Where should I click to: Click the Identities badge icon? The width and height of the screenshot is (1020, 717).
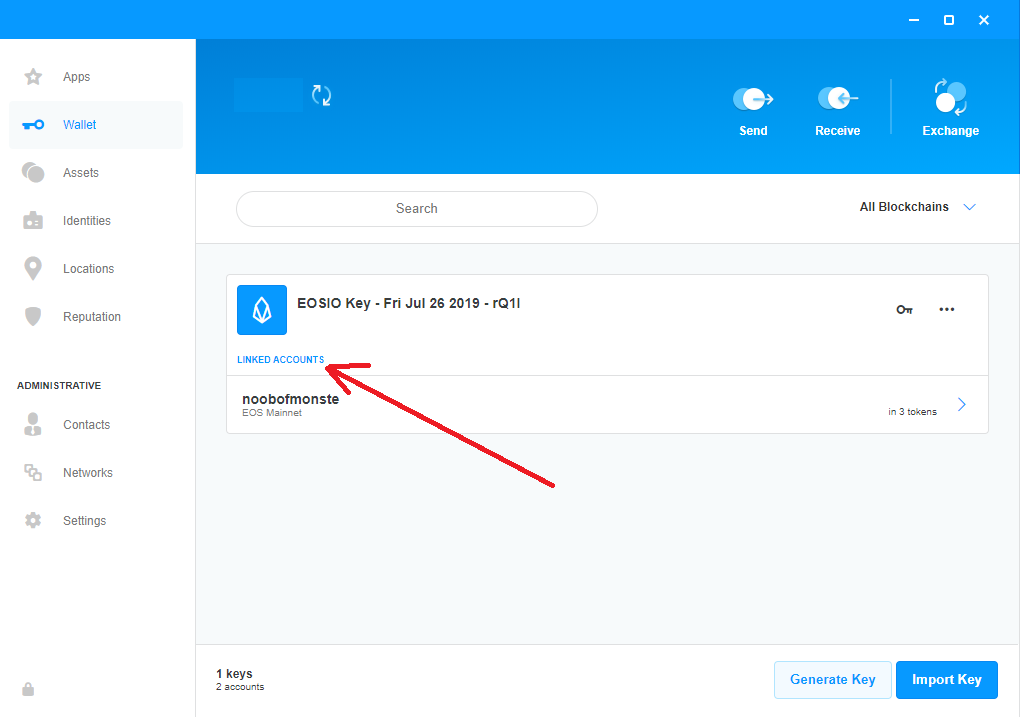pyautogui.click(x=33, y=221)
